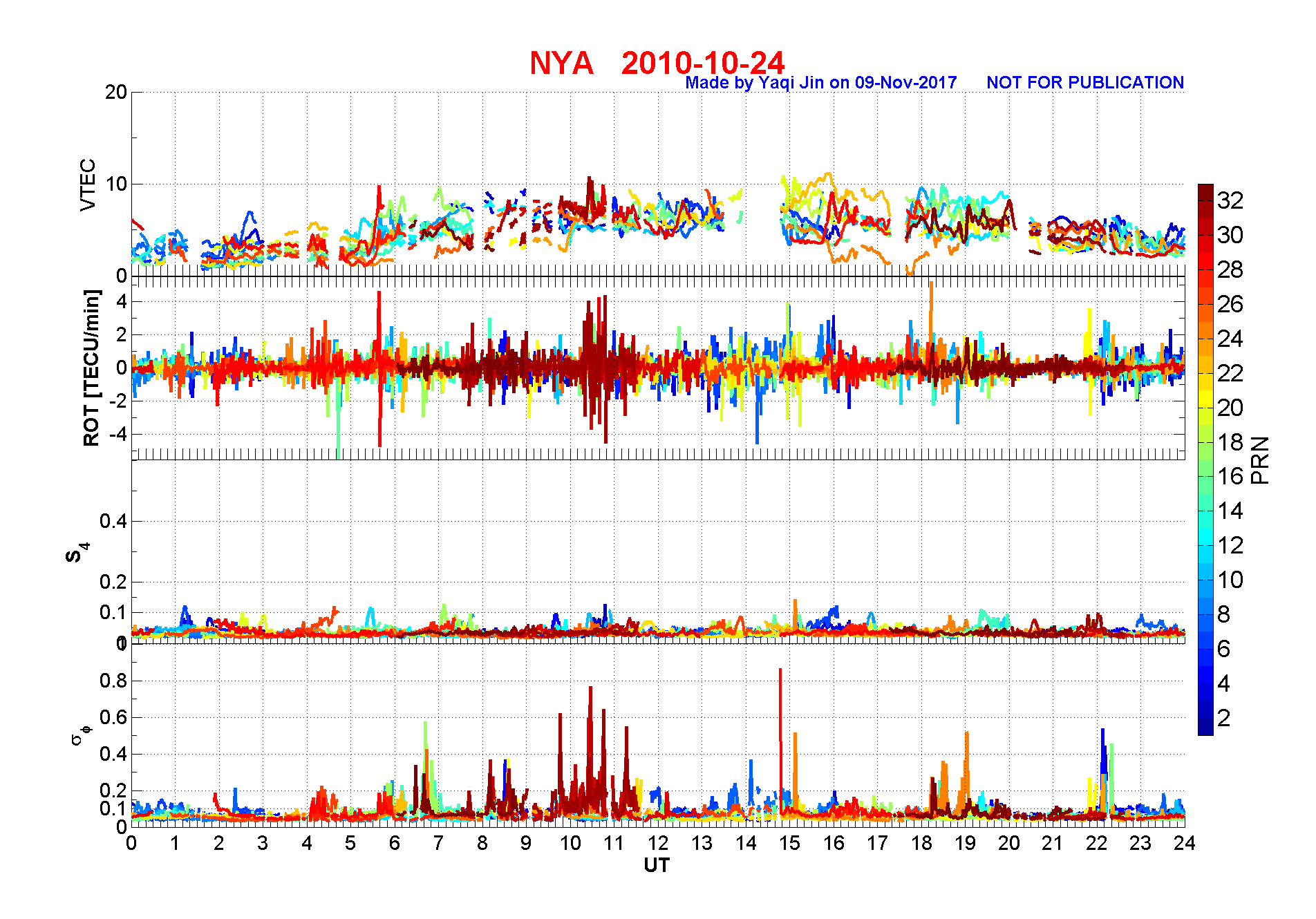
Task: Click x-axis tick label "12"
Action: pos(658,843)
